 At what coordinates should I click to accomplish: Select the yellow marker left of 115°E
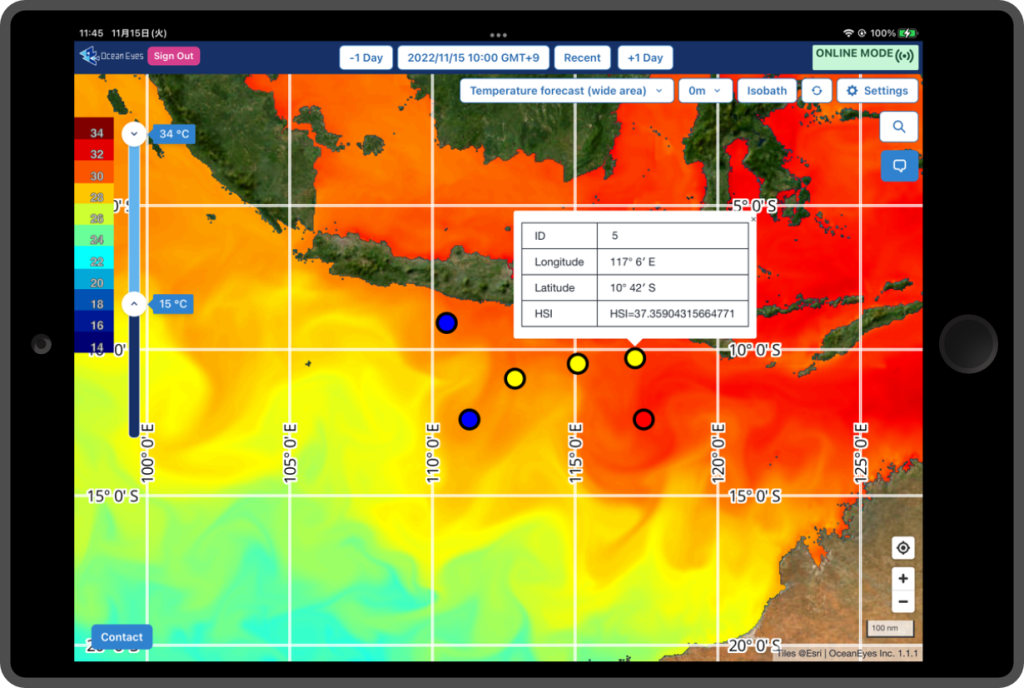[515, 379]
